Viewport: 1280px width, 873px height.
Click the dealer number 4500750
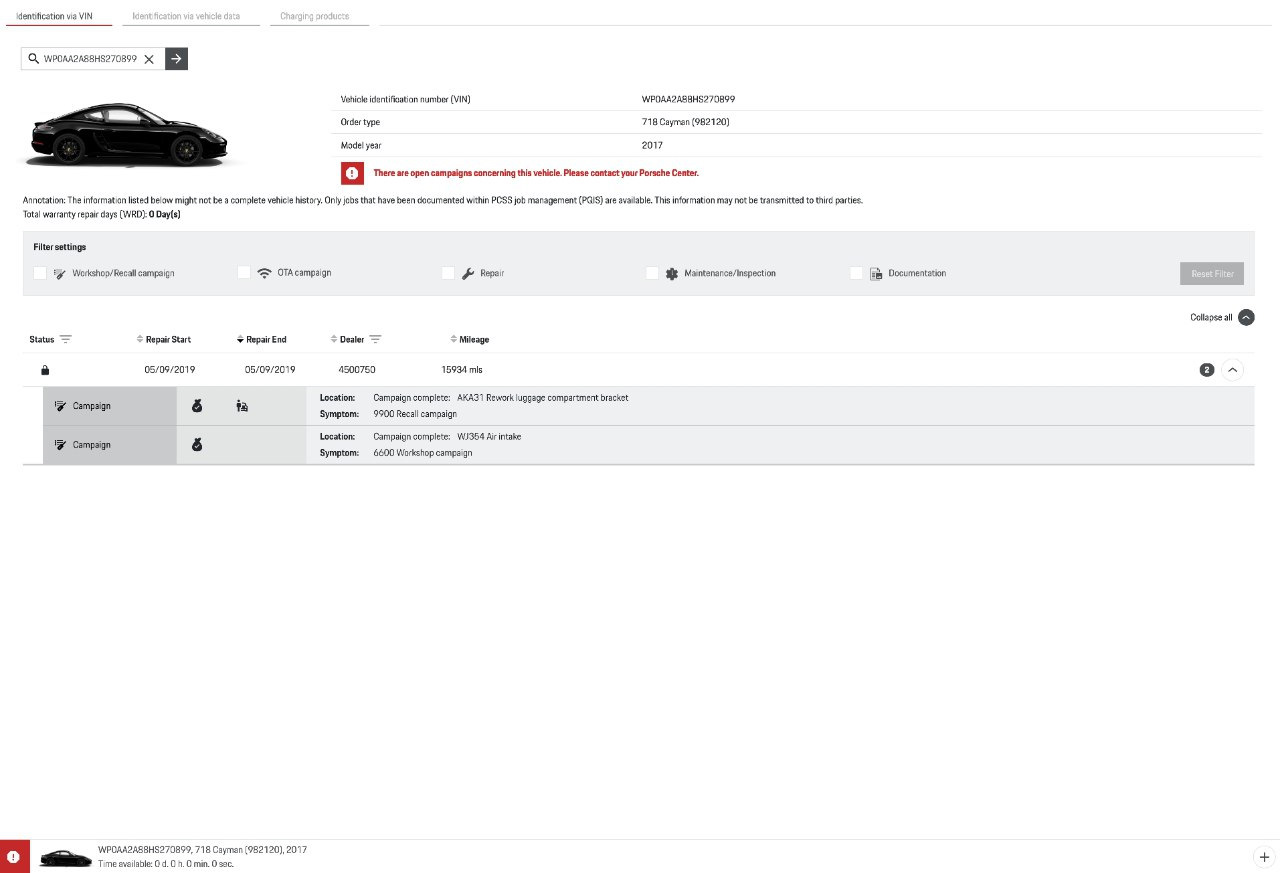(357, 370)
